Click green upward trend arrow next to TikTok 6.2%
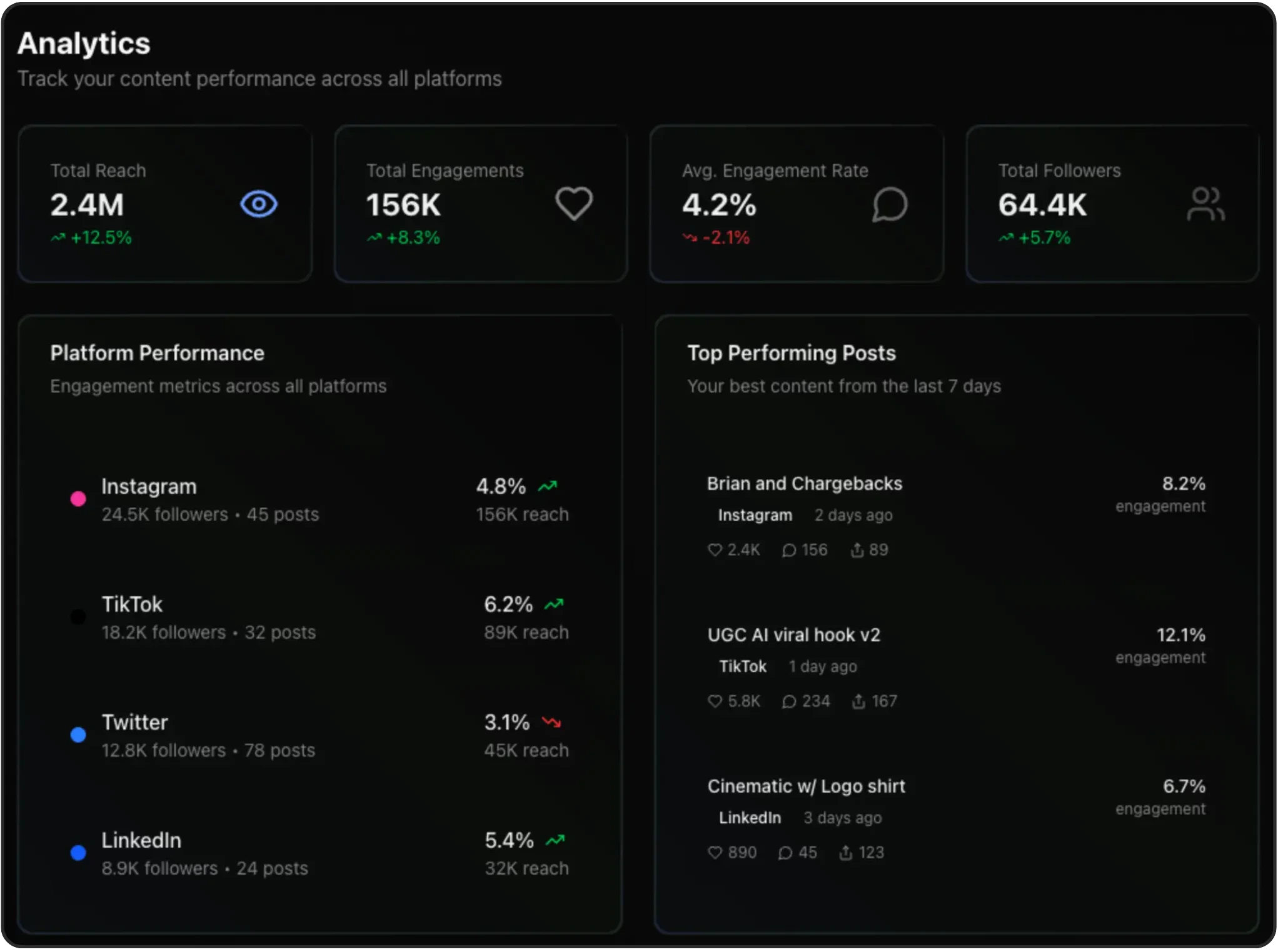Viewport: 1278px width, 952px height. [554, 604]
